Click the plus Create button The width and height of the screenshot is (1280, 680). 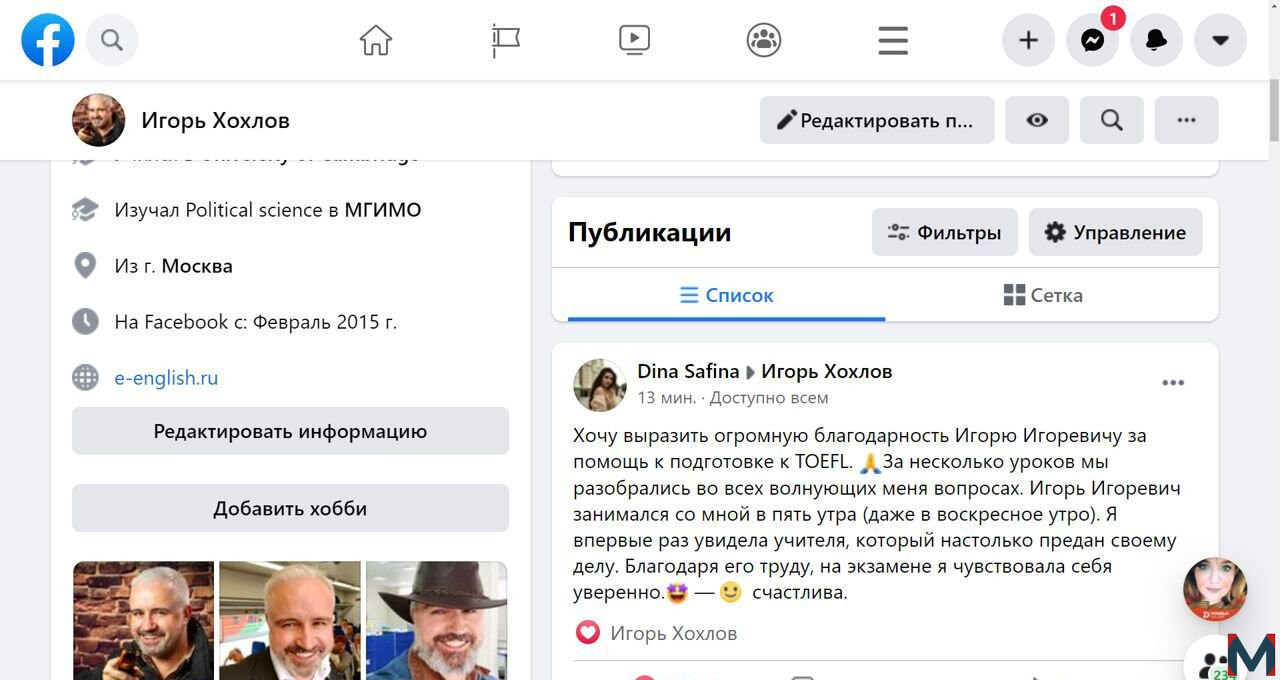pos(1028,40)
